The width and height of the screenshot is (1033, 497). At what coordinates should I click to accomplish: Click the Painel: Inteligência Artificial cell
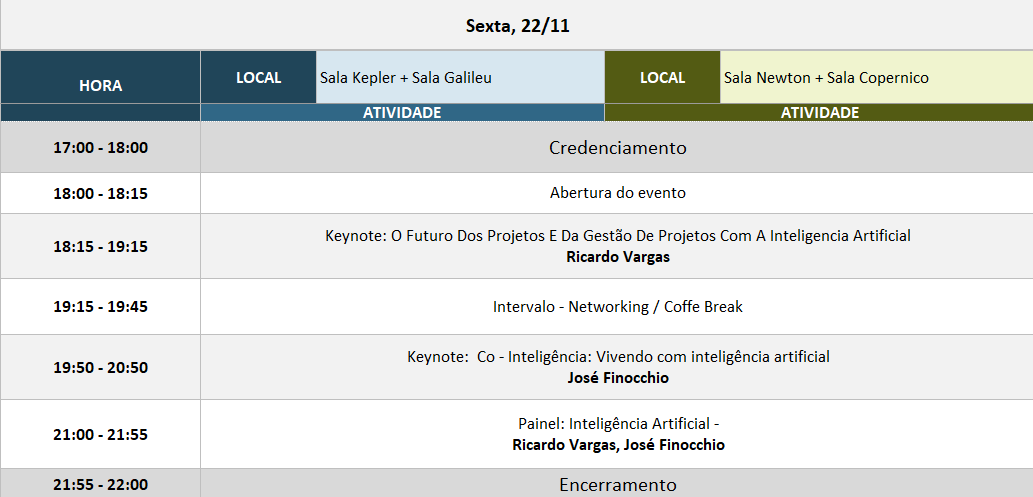point(617,434)
